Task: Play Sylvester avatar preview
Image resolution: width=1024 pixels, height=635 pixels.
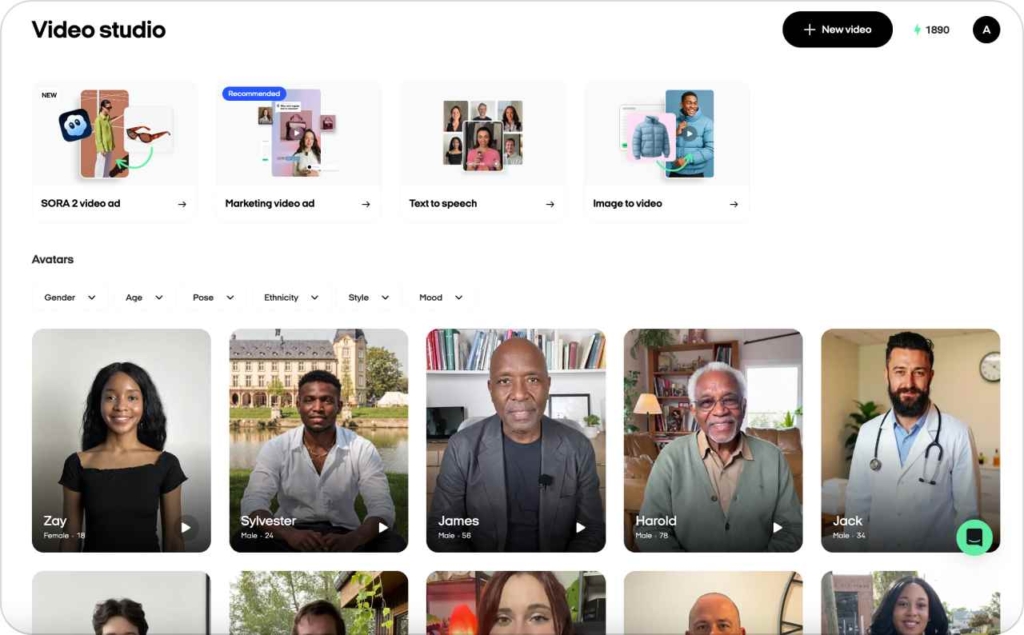Action: 383,527
